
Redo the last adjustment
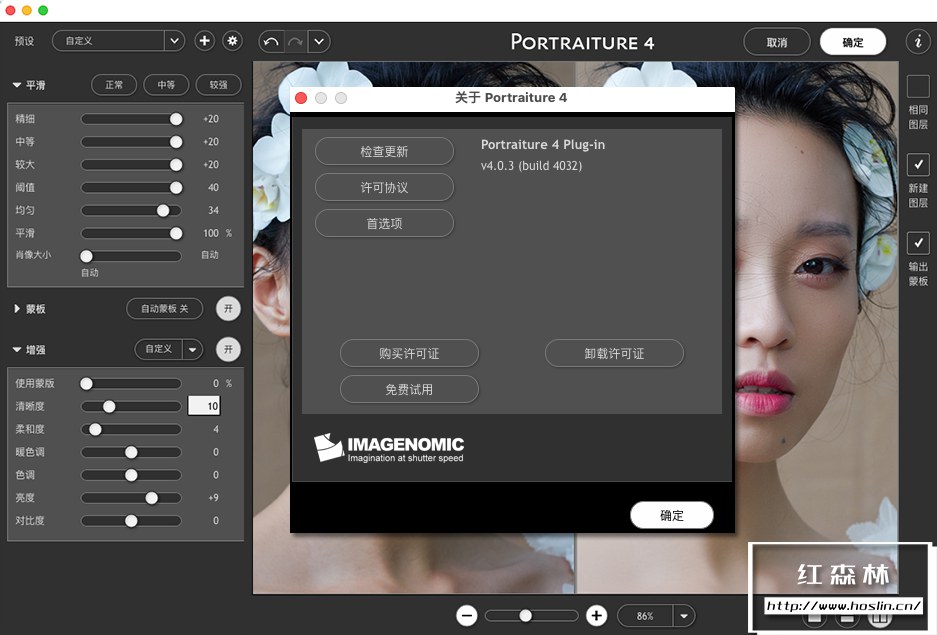(295, 42)
